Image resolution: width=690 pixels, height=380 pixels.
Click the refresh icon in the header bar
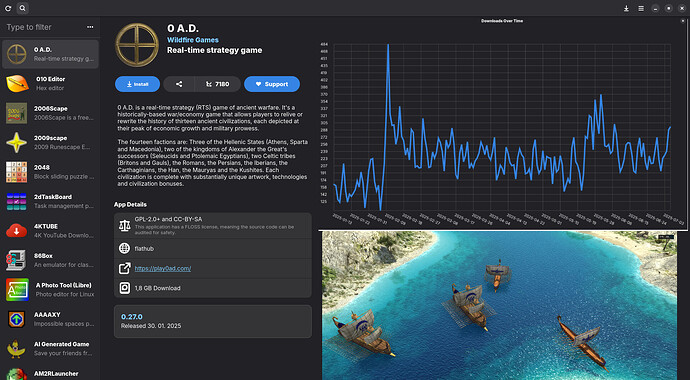coord(8,8)
